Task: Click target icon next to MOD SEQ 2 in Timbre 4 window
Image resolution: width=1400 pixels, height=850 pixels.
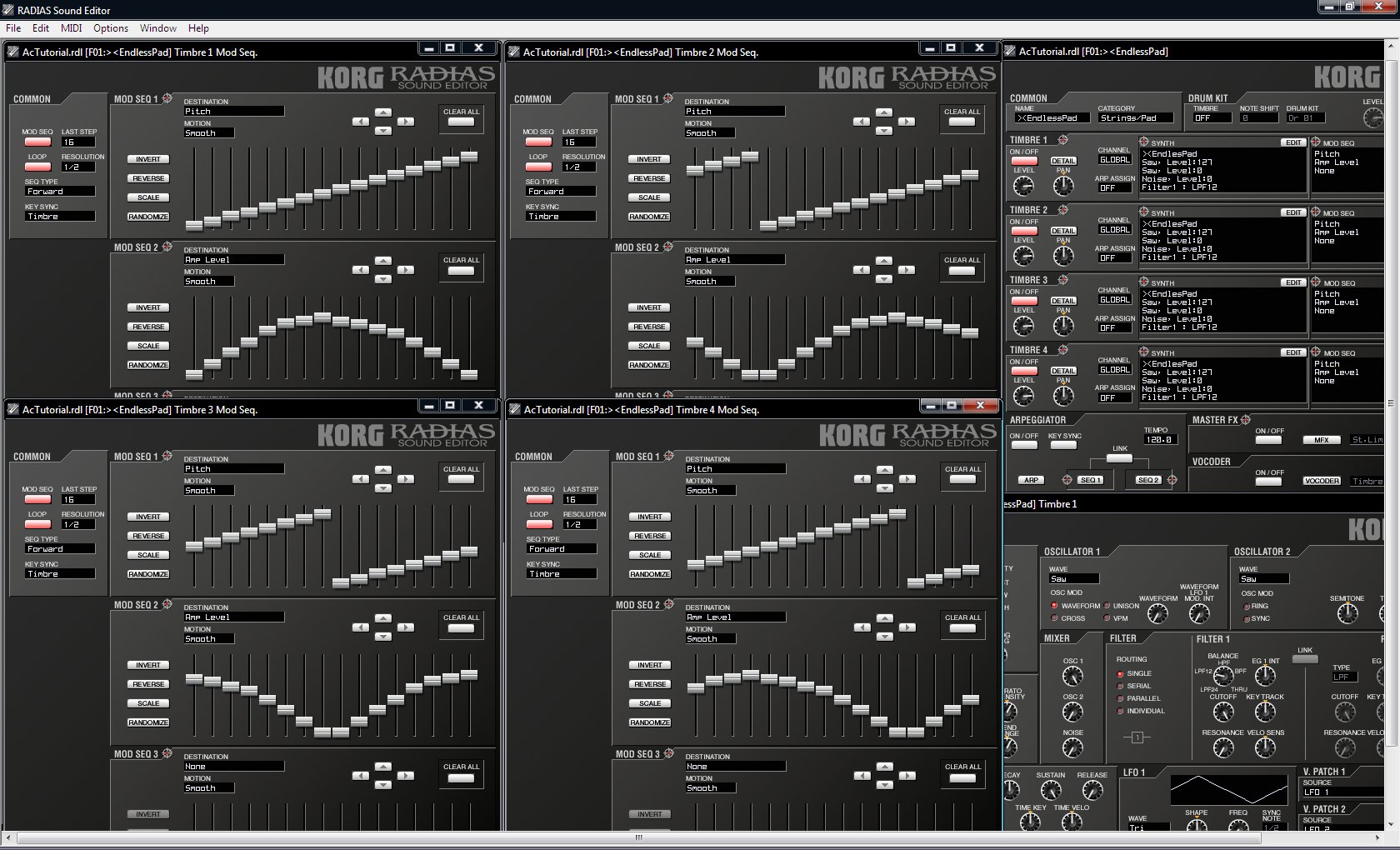Action: click(668, 604)
